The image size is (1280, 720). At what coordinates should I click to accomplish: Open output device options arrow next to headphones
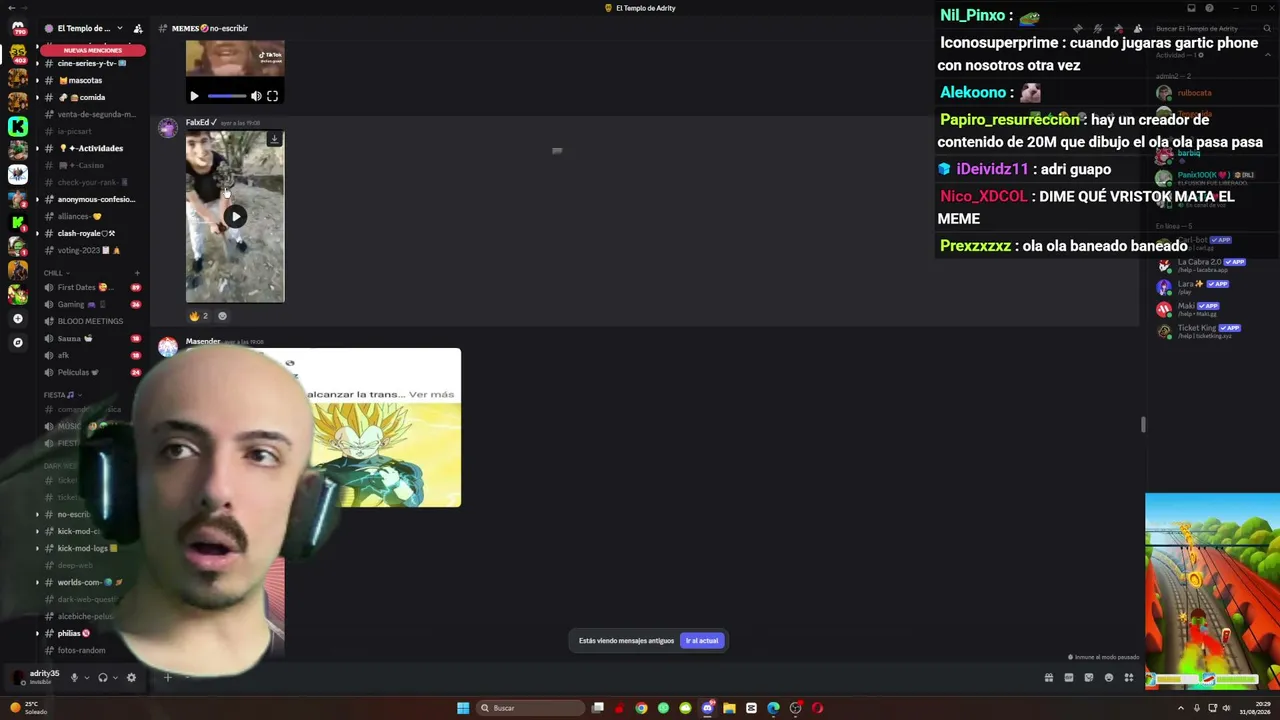[x=115, y=677]
